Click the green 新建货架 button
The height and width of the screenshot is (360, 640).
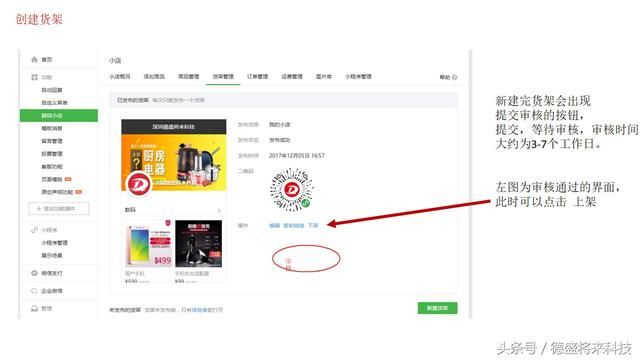coord(438,308)
